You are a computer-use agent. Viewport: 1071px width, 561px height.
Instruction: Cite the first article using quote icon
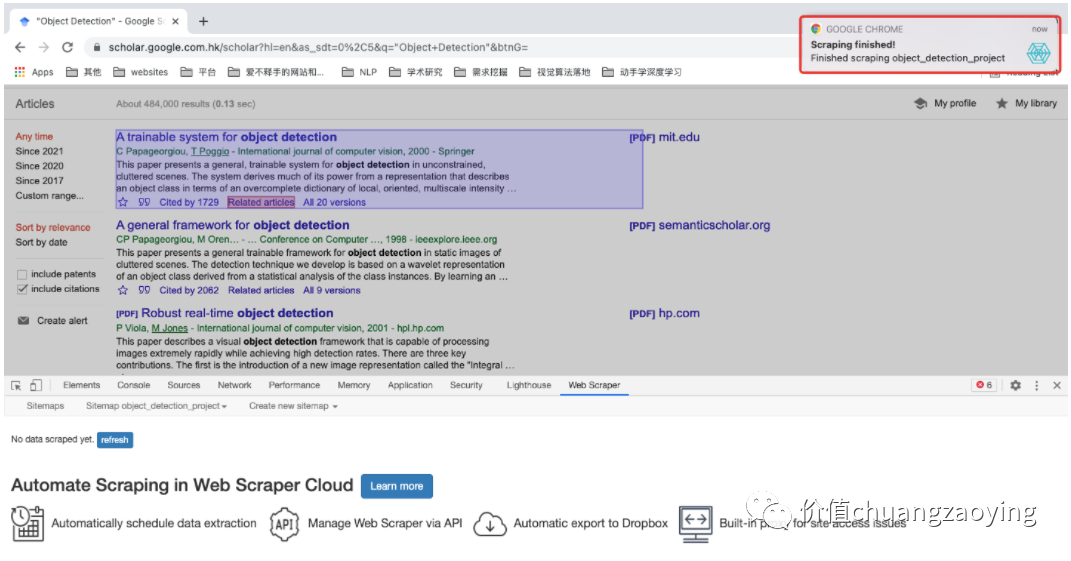click(x=144, y=202)
